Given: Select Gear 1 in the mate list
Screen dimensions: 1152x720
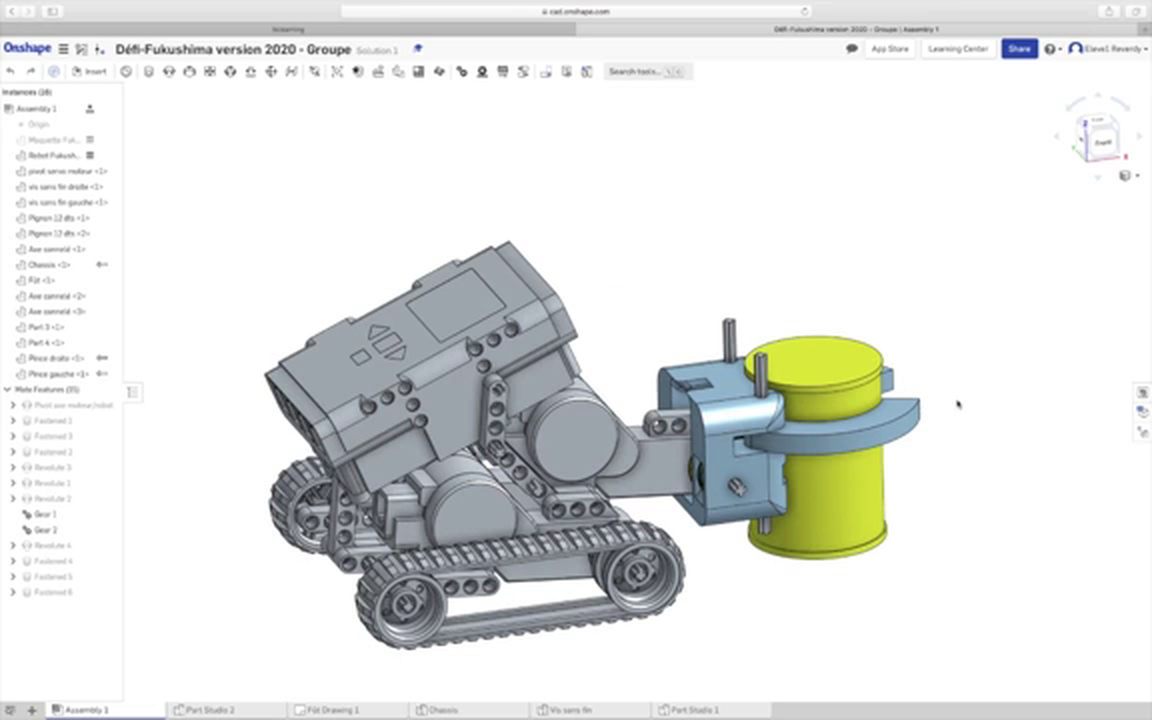Looking at the screenshot, I should tap(46, 514).
